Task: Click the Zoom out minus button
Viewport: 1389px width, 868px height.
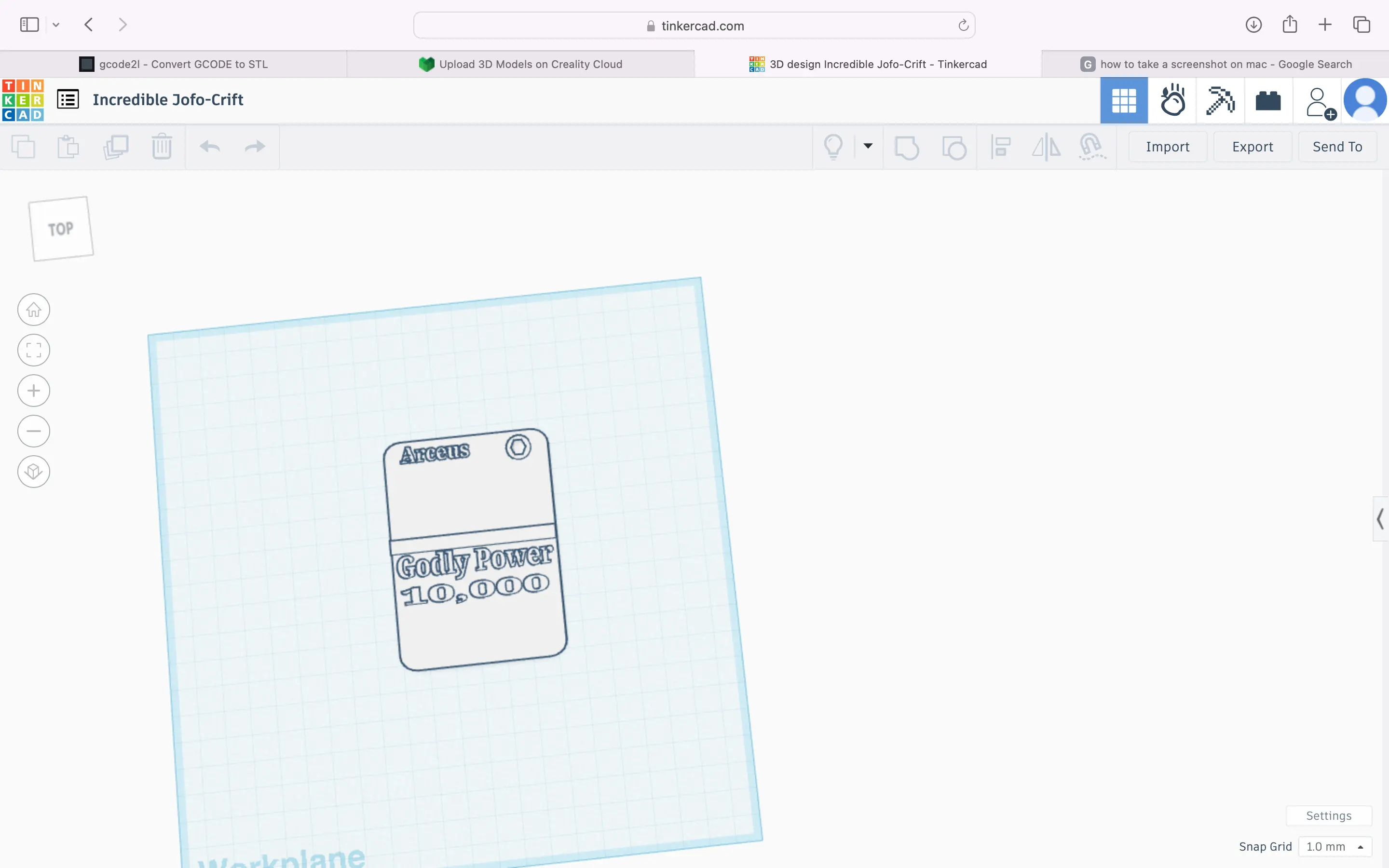Action: (34, 431)
